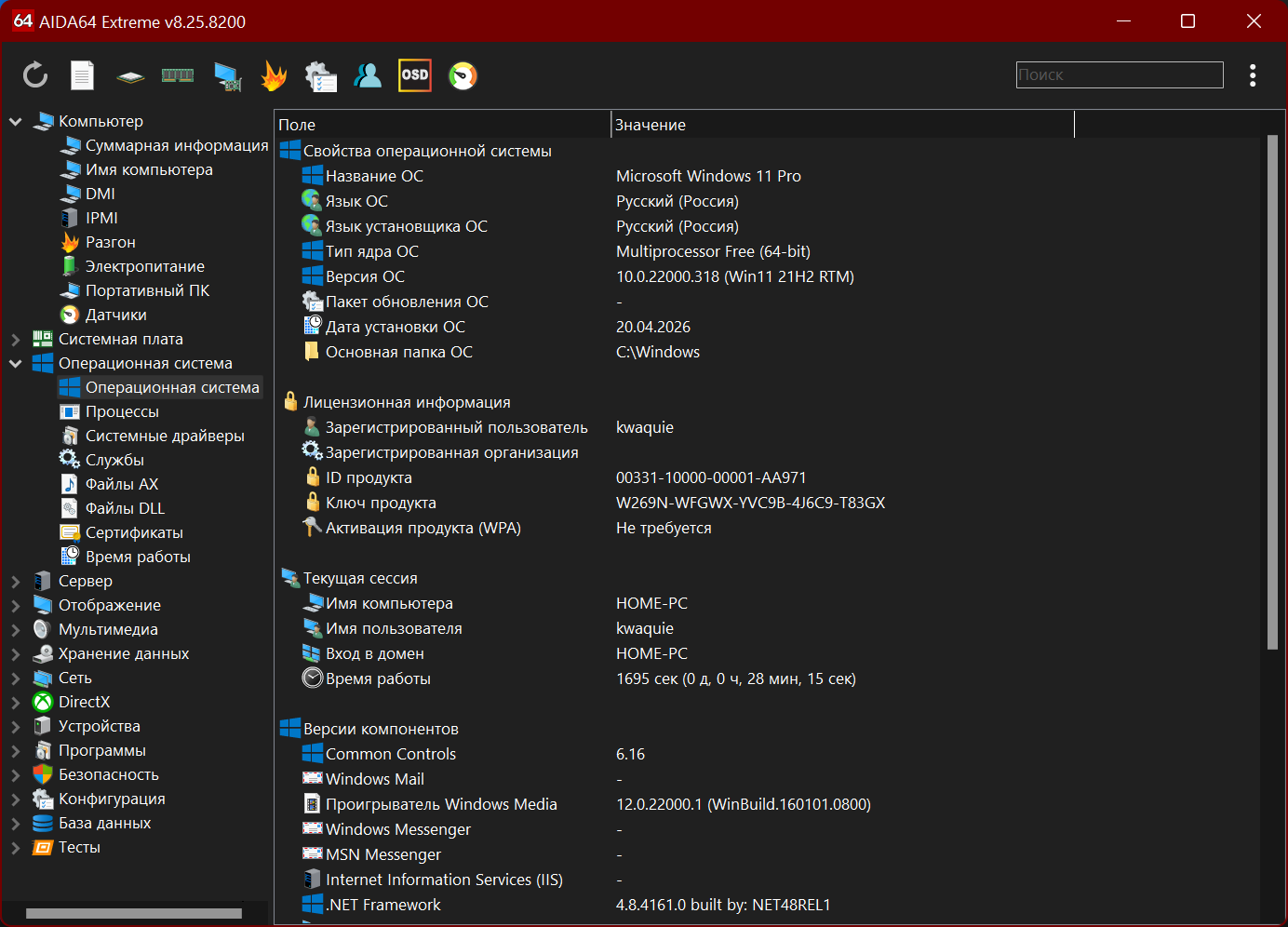Screen dimensions: 1288x927
Task: Select the Активация продукта (WPA) row
Action: coord(770,528)
